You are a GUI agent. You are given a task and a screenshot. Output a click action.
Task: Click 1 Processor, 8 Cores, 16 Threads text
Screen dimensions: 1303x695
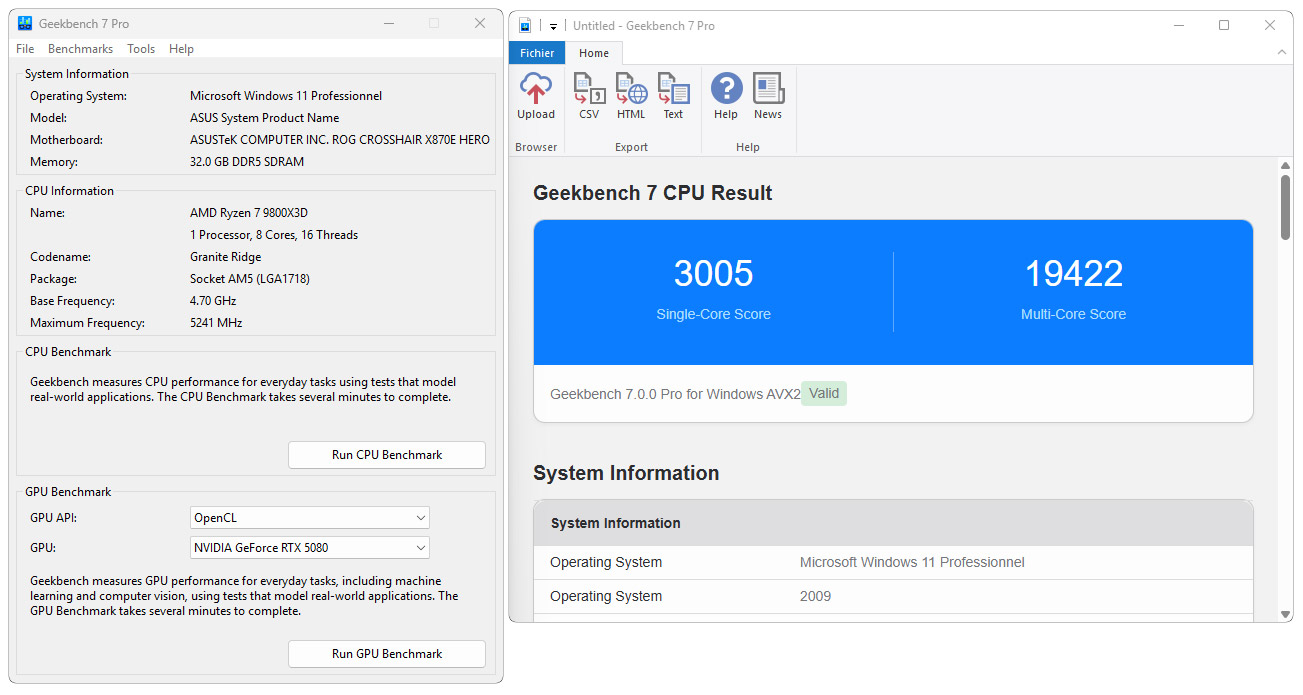pyautogui.click(x=274, y=235)
